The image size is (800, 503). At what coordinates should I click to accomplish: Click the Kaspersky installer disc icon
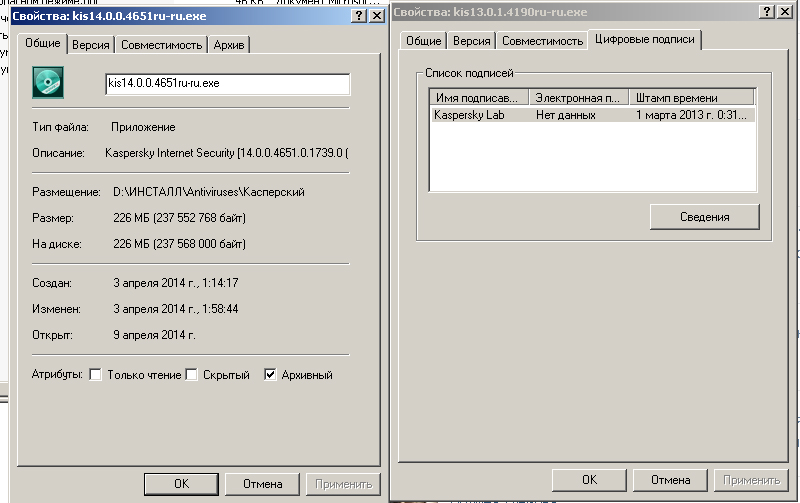pyautogui.click(x=48, y=82)
